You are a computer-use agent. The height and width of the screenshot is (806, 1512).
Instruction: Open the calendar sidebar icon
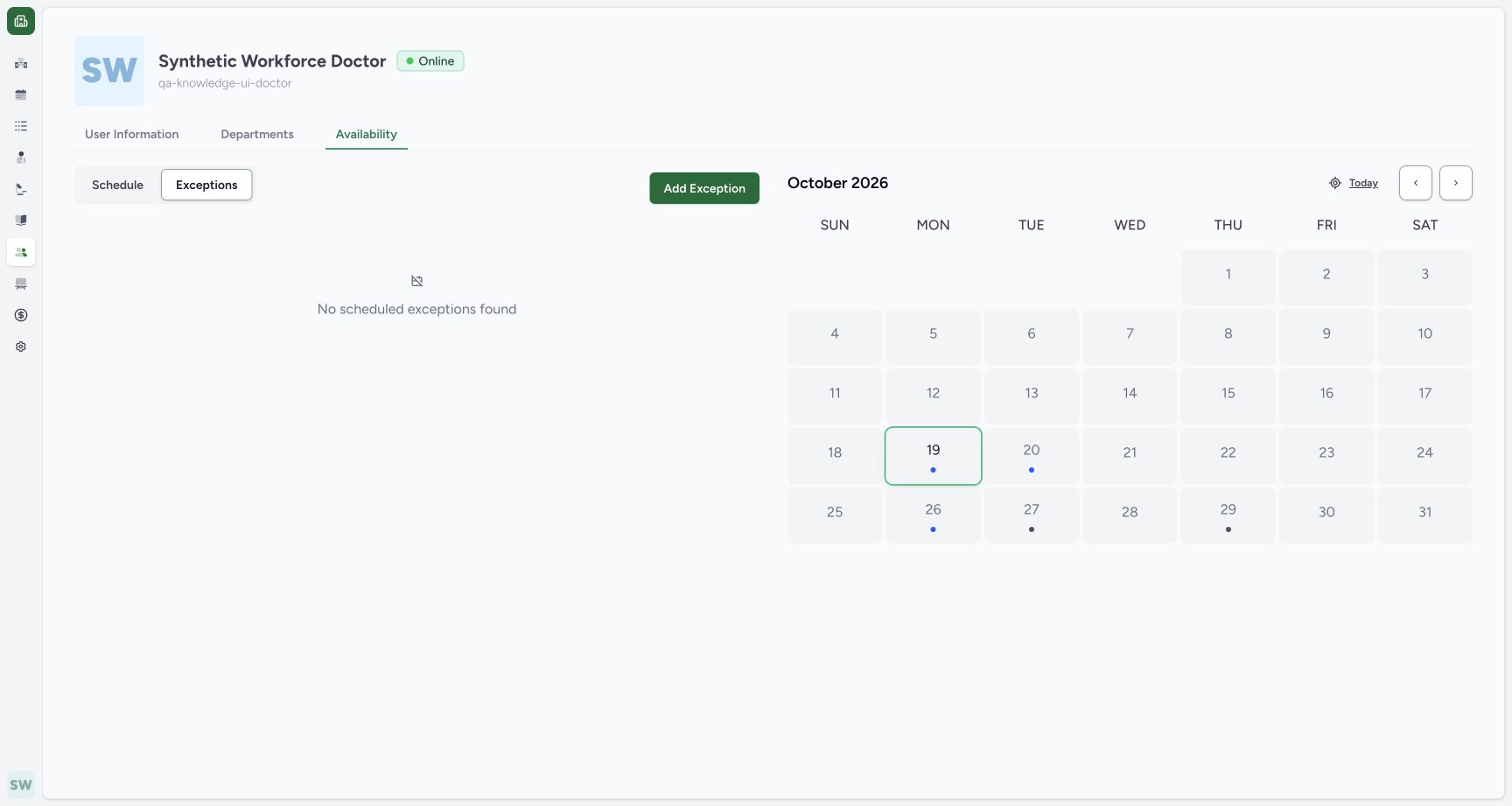[x=21, y=95]
